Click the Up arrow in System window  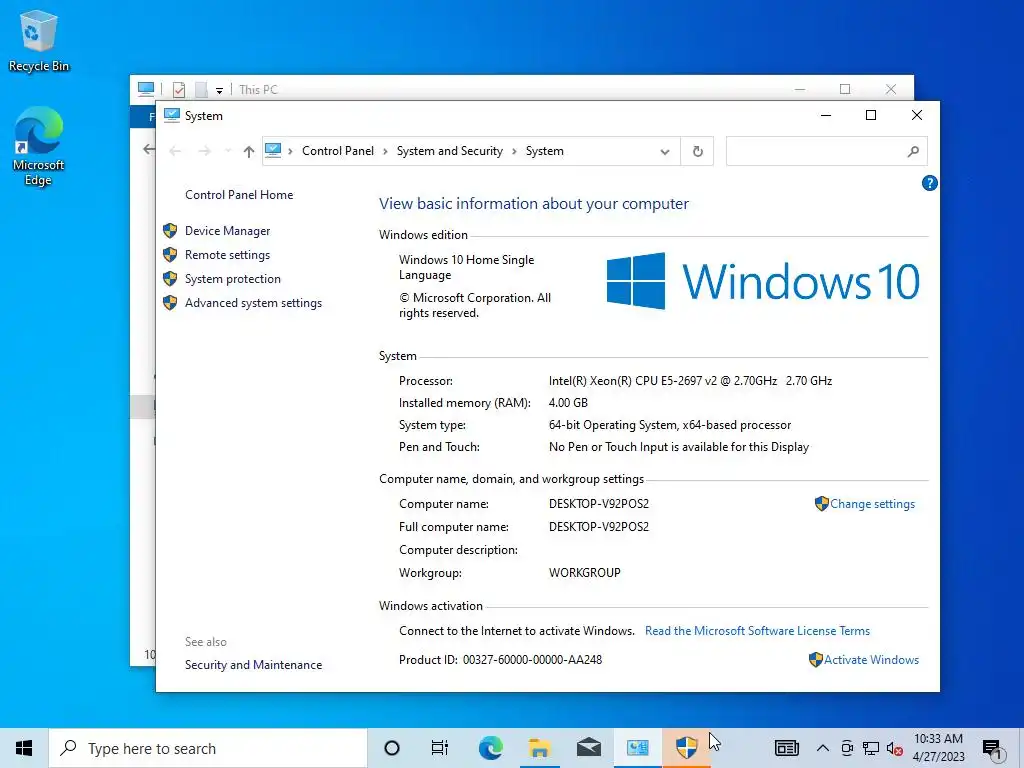tap(249, 152)
